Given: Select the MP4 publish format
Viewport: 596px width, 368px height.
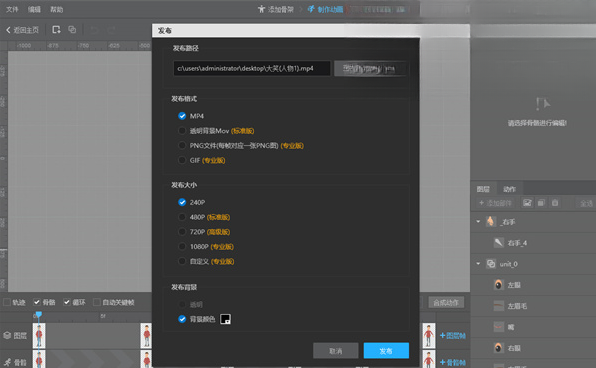Looking at the screenshot, I should pyautogui.click(x=182, y=116).
